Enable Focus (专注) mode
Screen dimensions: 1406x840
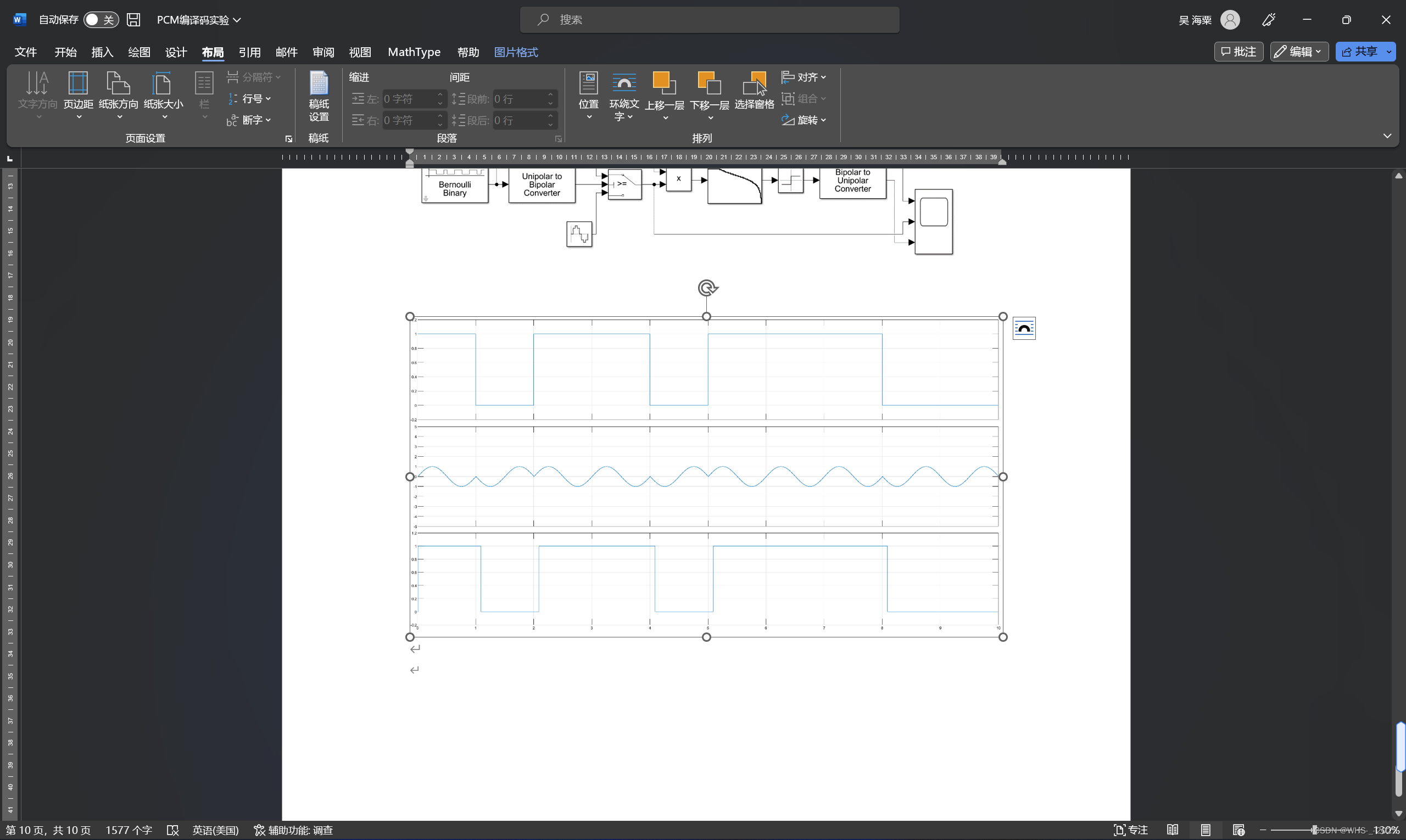[x=1130, y=830]
